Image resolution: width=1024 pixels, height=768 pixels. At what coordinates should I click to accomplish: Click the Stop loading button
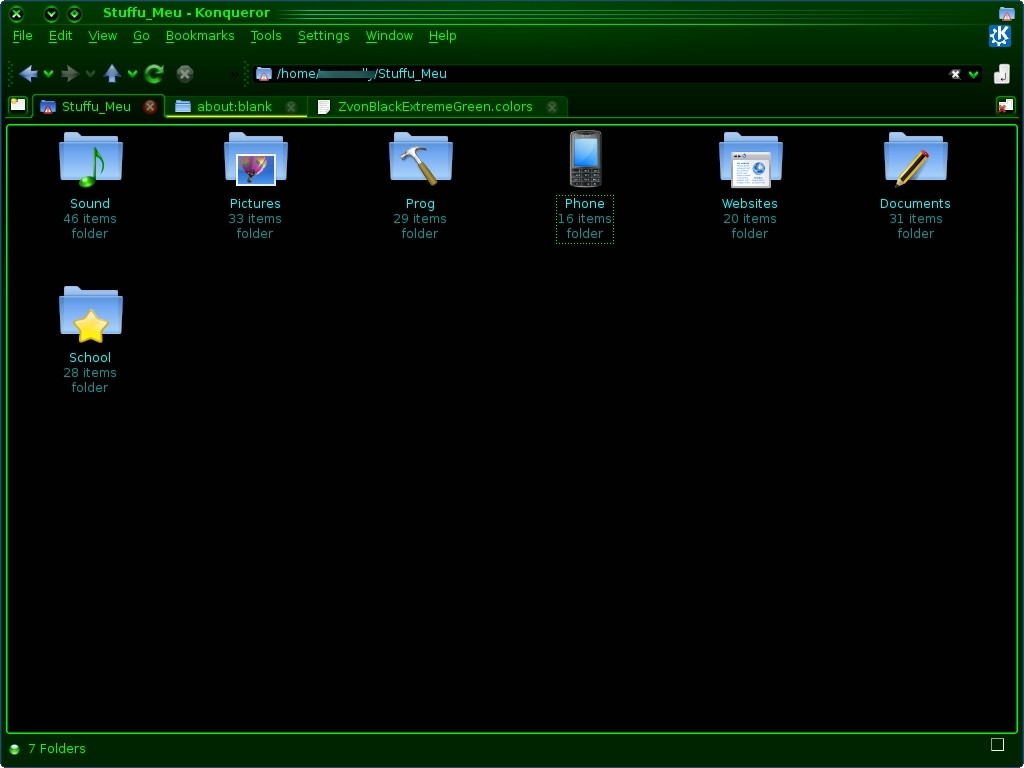click(185, 74)
